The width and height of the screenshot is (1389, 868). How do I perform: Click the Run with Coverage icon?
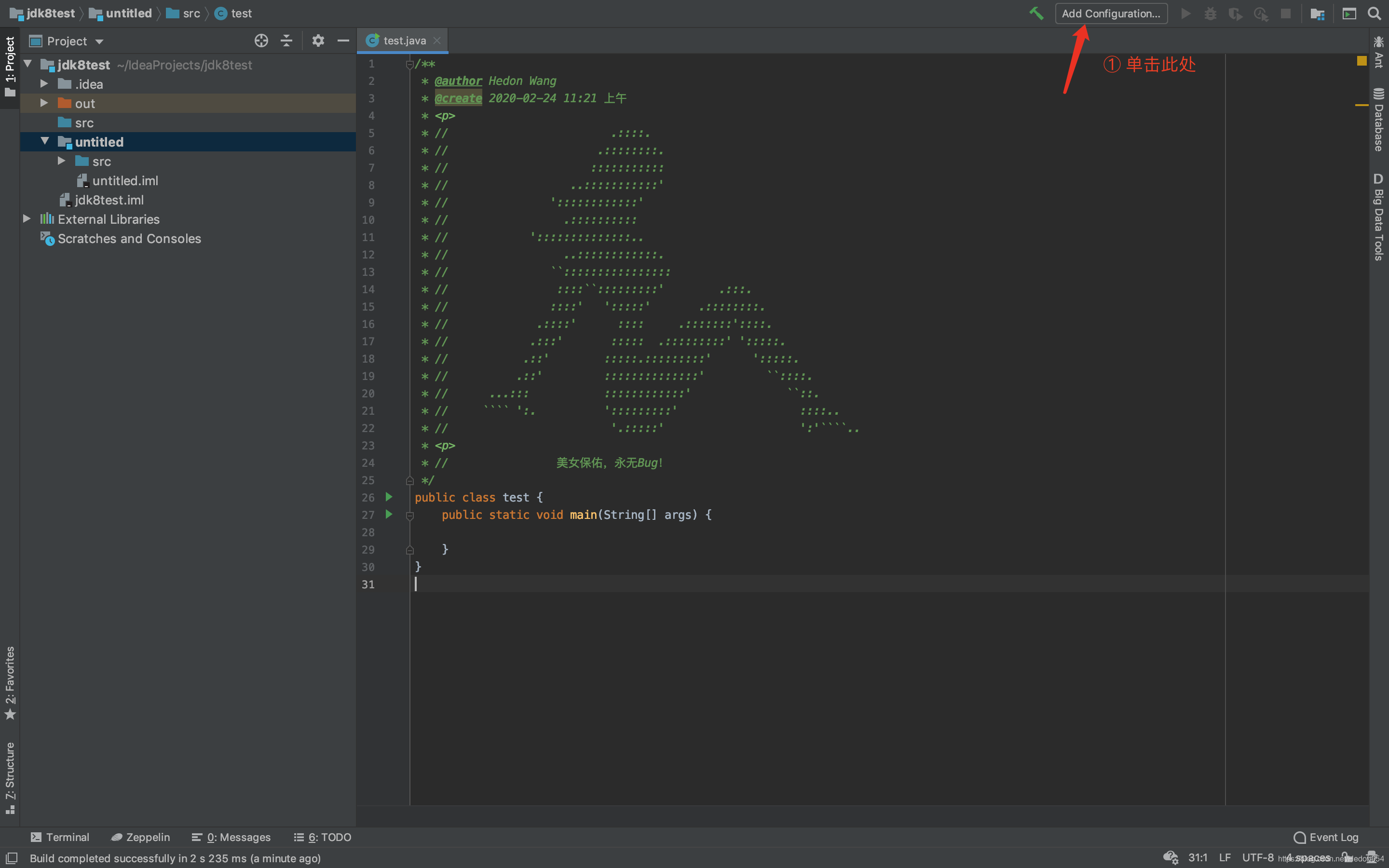(x=1235, y=13)
